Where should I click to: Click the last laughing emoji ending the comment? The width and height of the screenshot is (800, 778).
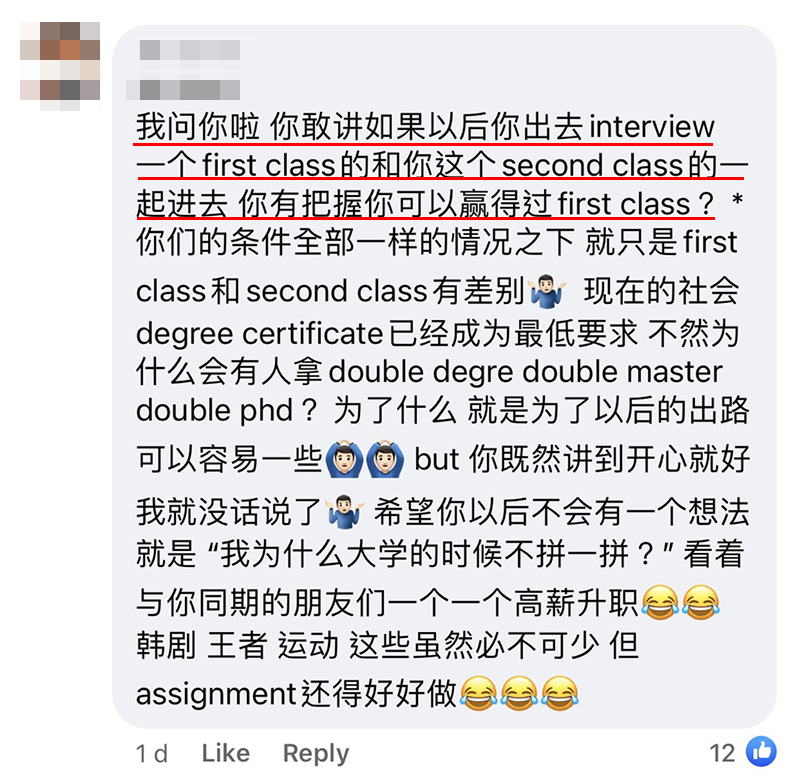pos(560,693)
